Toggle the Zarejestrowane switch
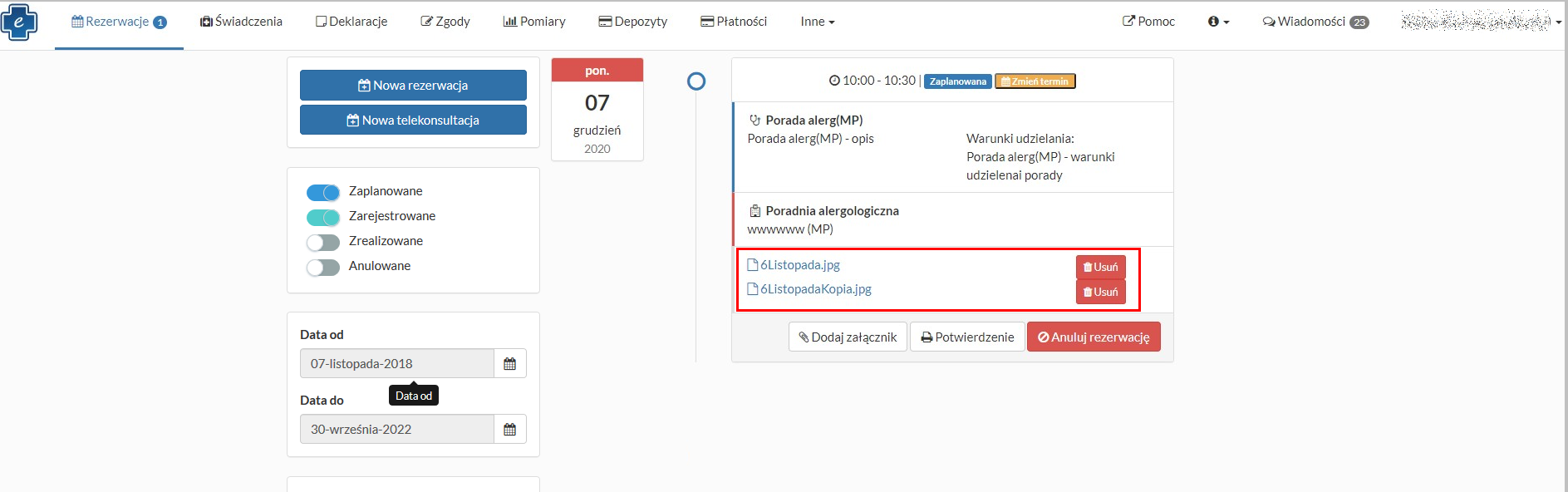The height and width of the screenshot is (492, 1568). click(x=323, y=218)
